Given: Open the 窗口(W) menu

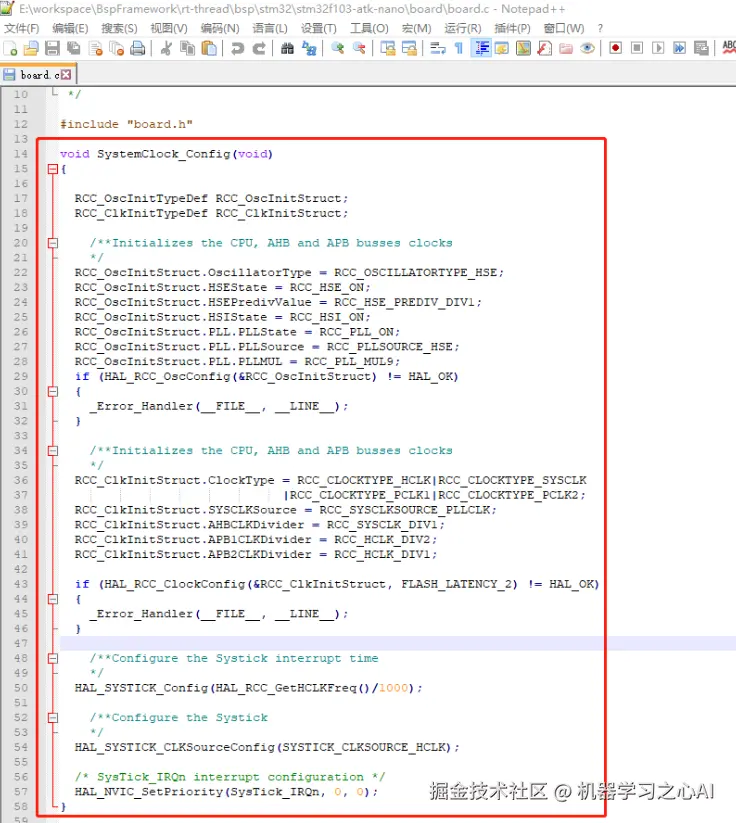Looking at the screenshot, I should 564,28.
